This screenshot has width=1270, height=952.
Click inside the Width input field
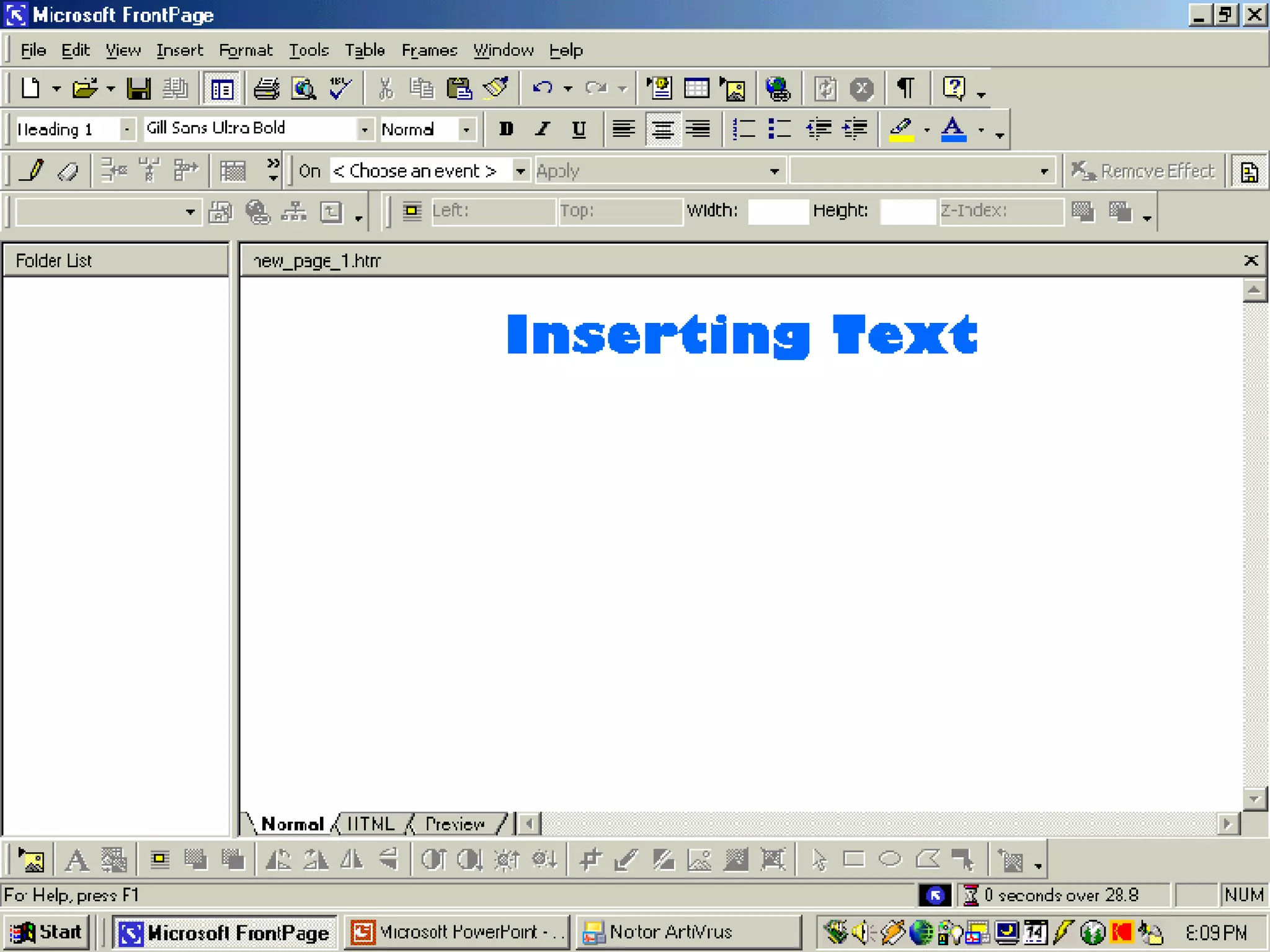(778, 211)
